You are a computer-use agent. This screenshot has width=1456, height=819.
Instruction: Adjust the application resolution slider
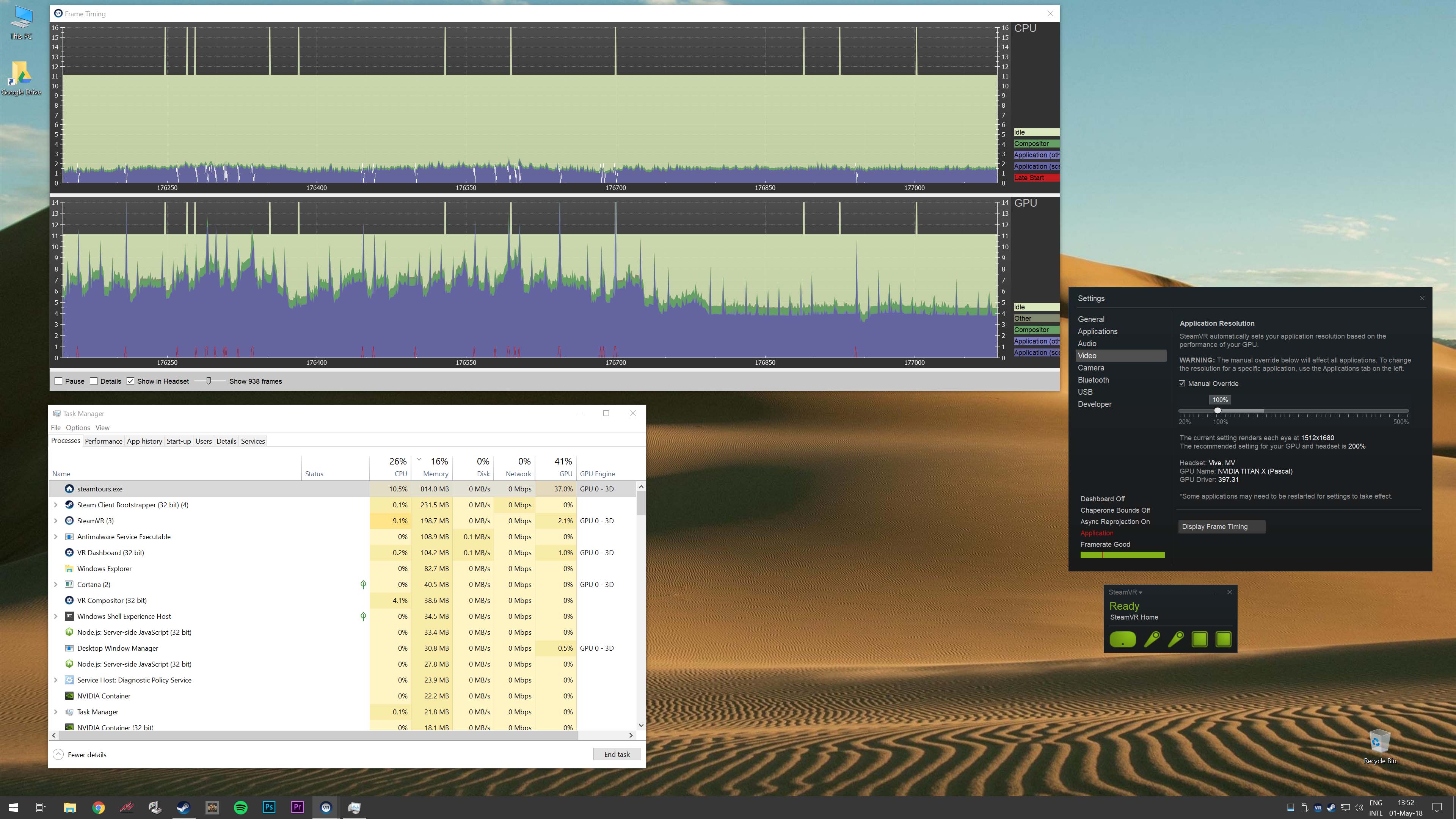1219,410
